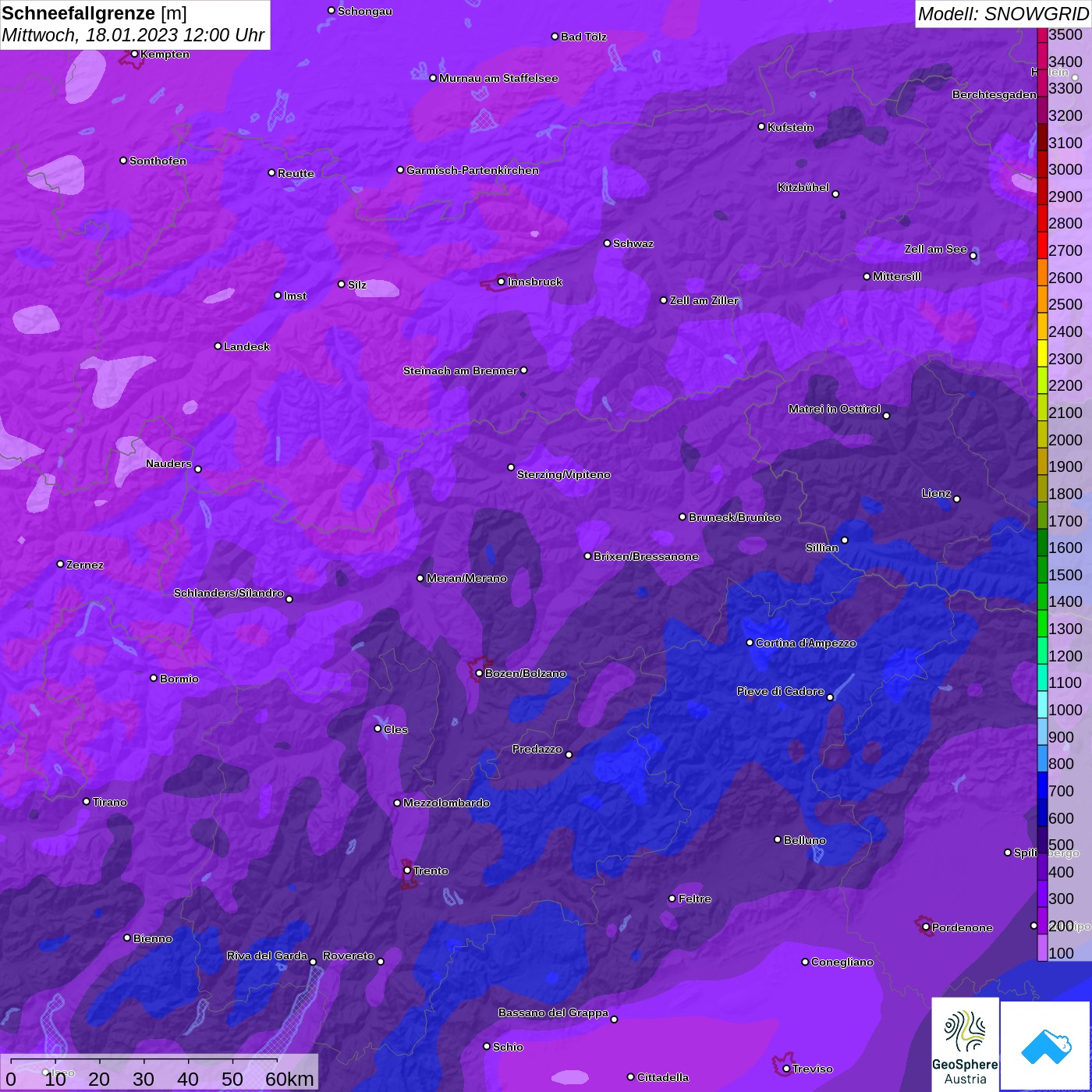Click the date "Mittwoch, 18.01.2023 12:00 Uhr"
This screenshot has width=1092, height=1092.
pos(133,35)
